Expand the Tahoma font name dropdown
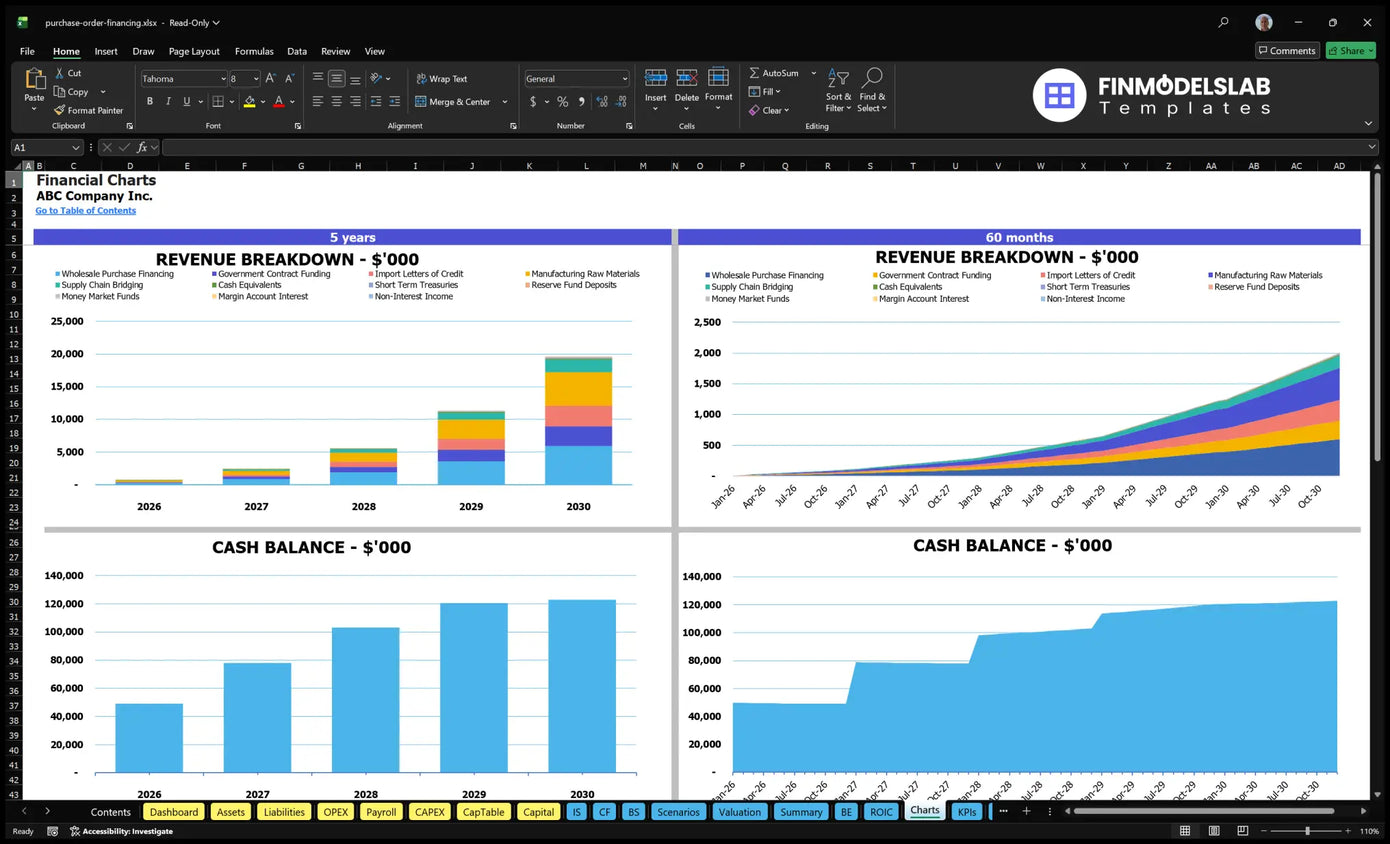The width and height of the screenshot is (1390, 844). [x=222, y=79]
